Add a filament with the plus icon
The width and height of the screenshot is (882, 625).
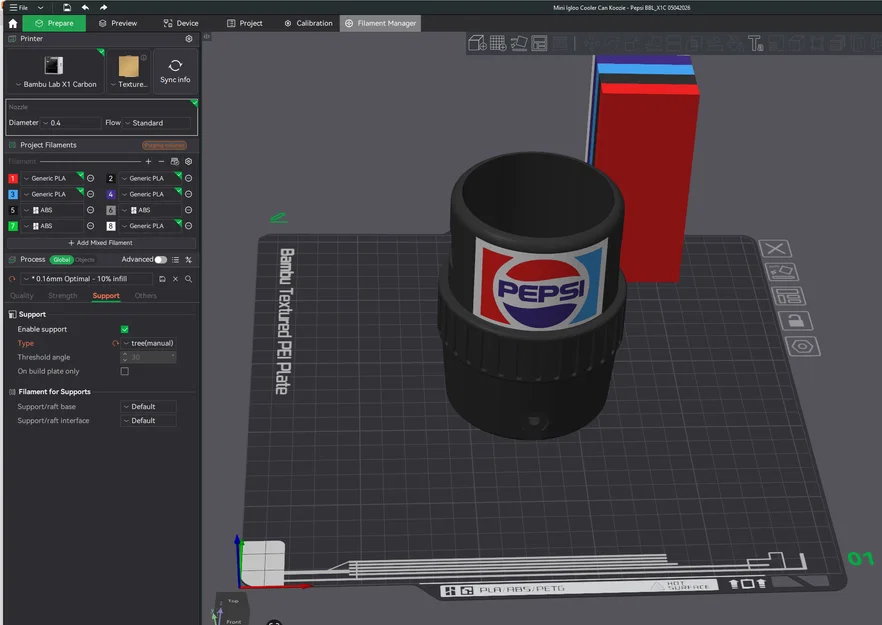(x=148, y=161)
